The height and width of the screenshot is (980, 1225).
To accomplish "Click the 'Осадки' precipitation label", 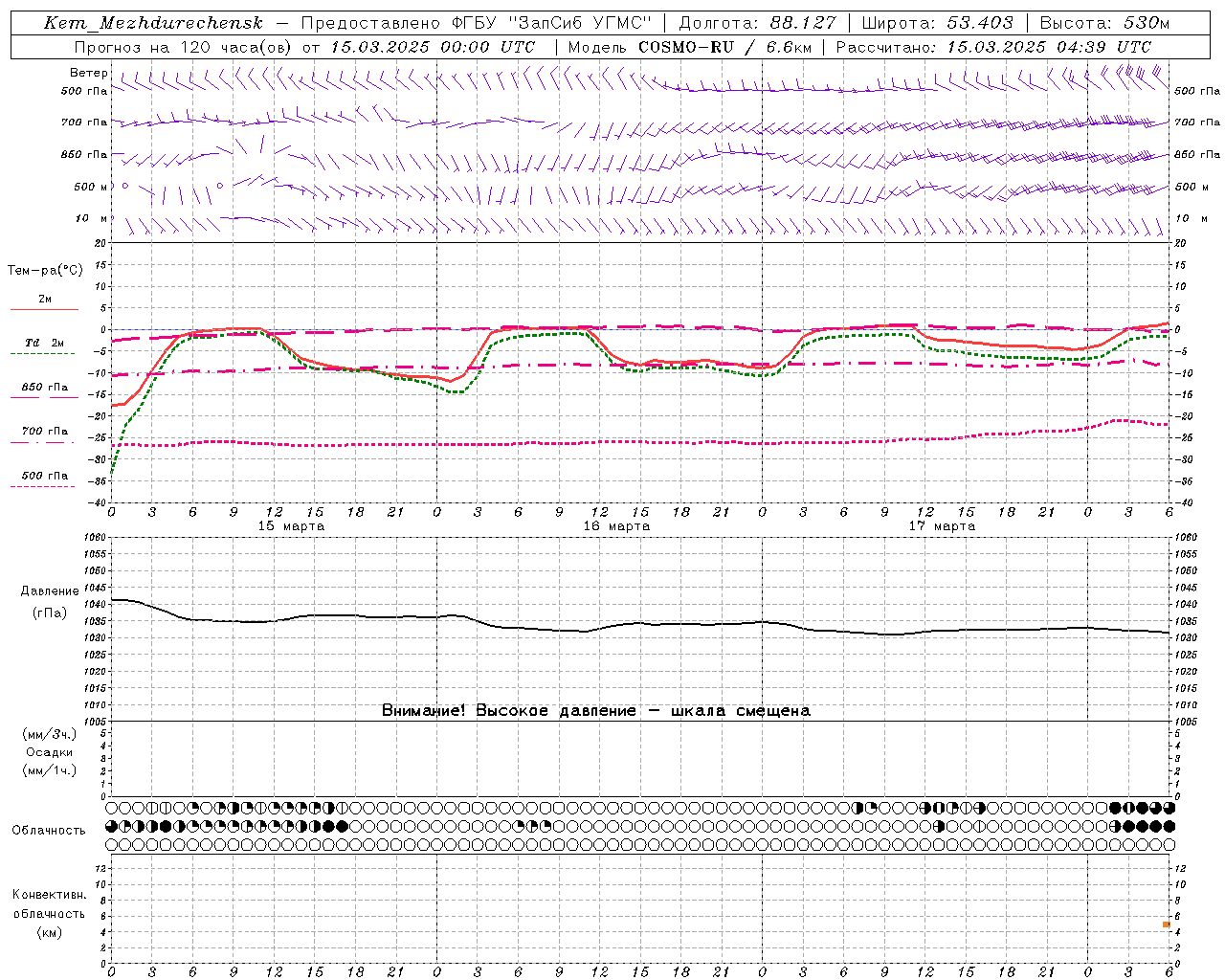I will pos(50,752).
